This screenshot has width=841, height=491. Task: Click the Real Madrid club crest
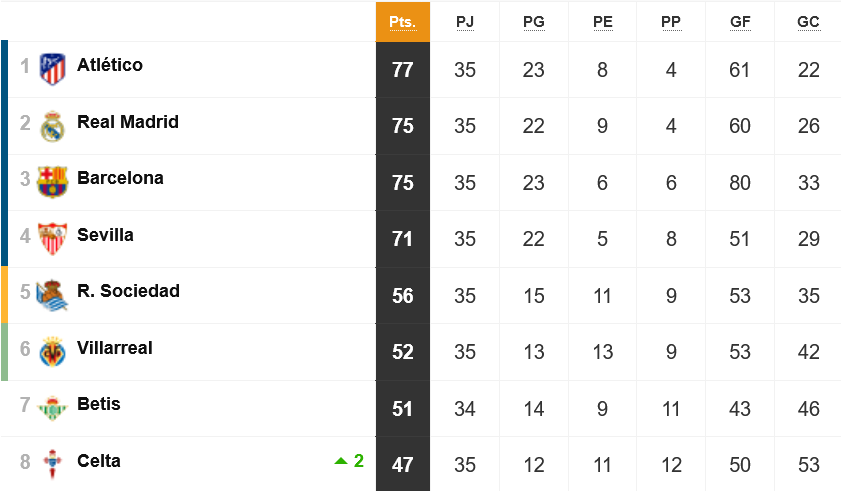pos(53,126)
